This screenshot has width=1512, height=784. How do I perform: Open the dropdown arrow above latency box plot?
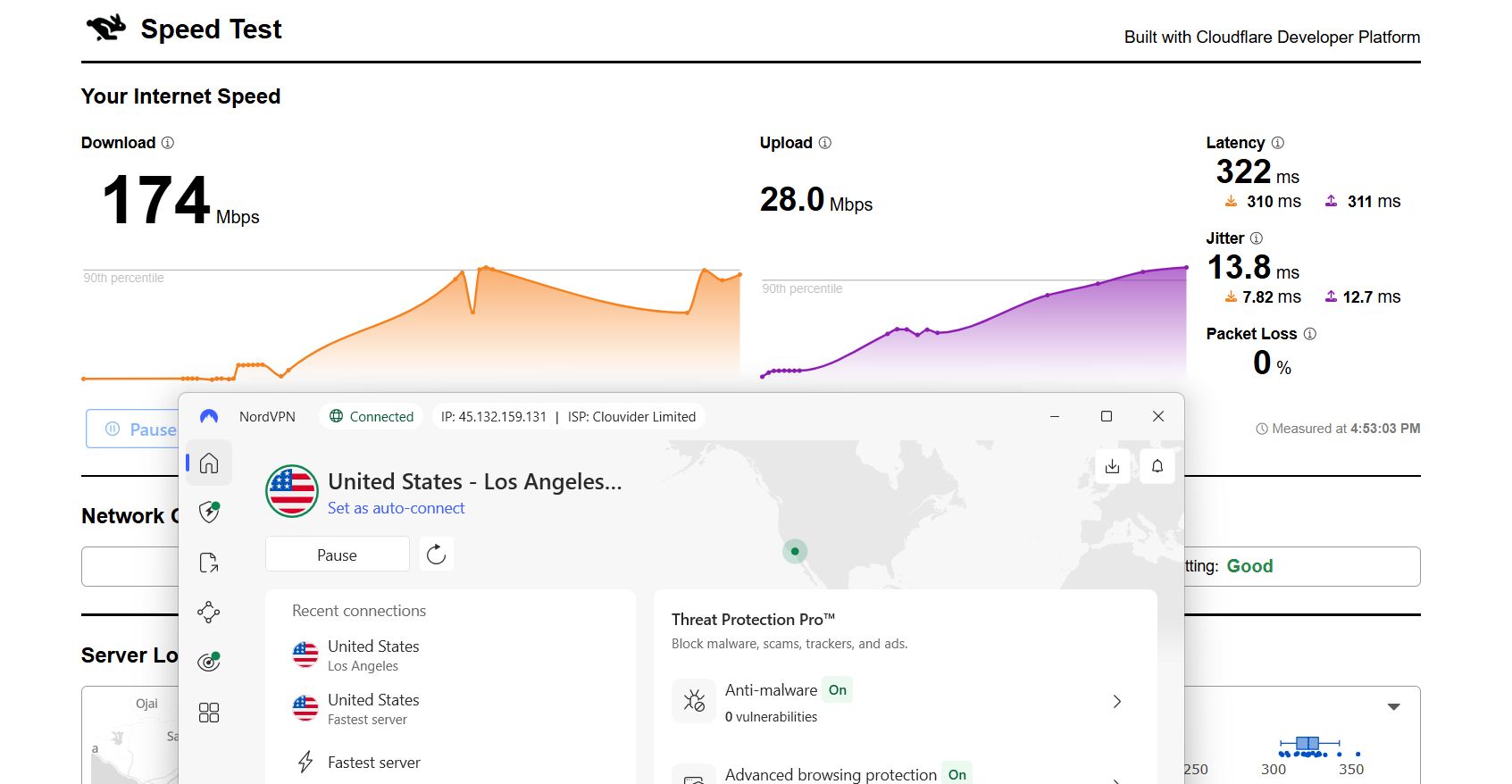1393,706
